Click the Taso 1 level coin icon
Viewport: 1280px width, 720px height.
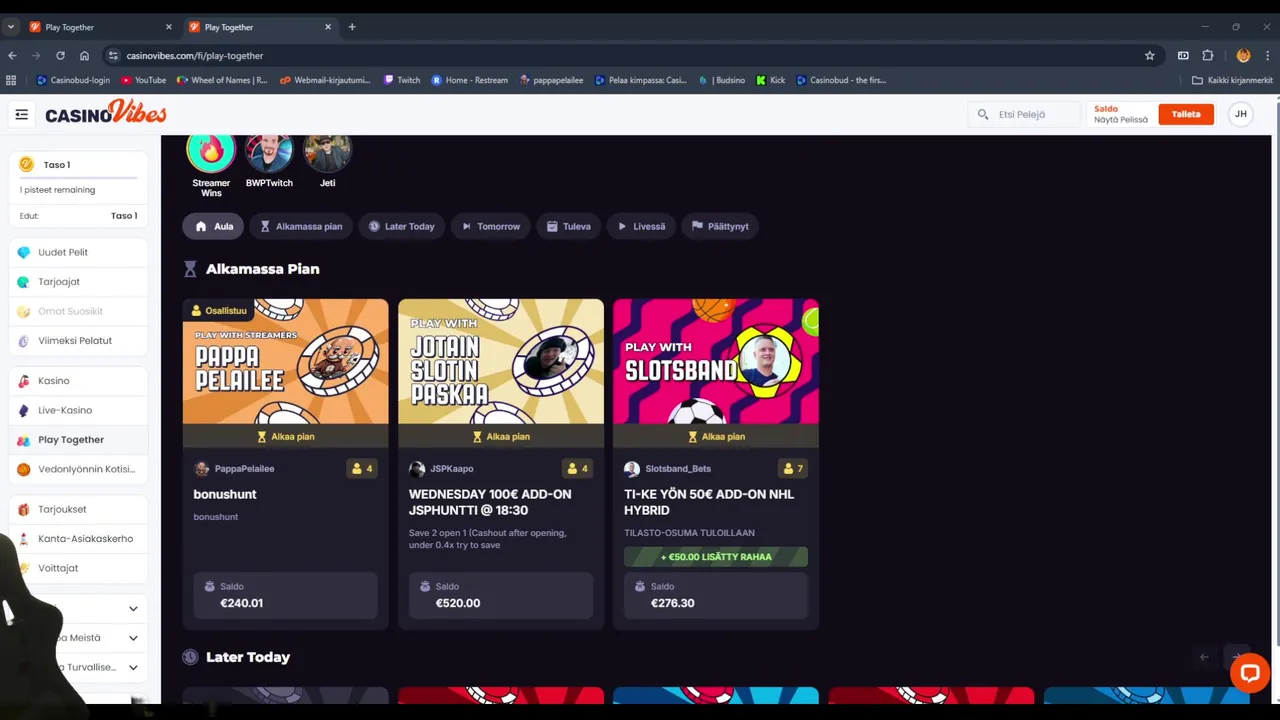coord(27,164)
